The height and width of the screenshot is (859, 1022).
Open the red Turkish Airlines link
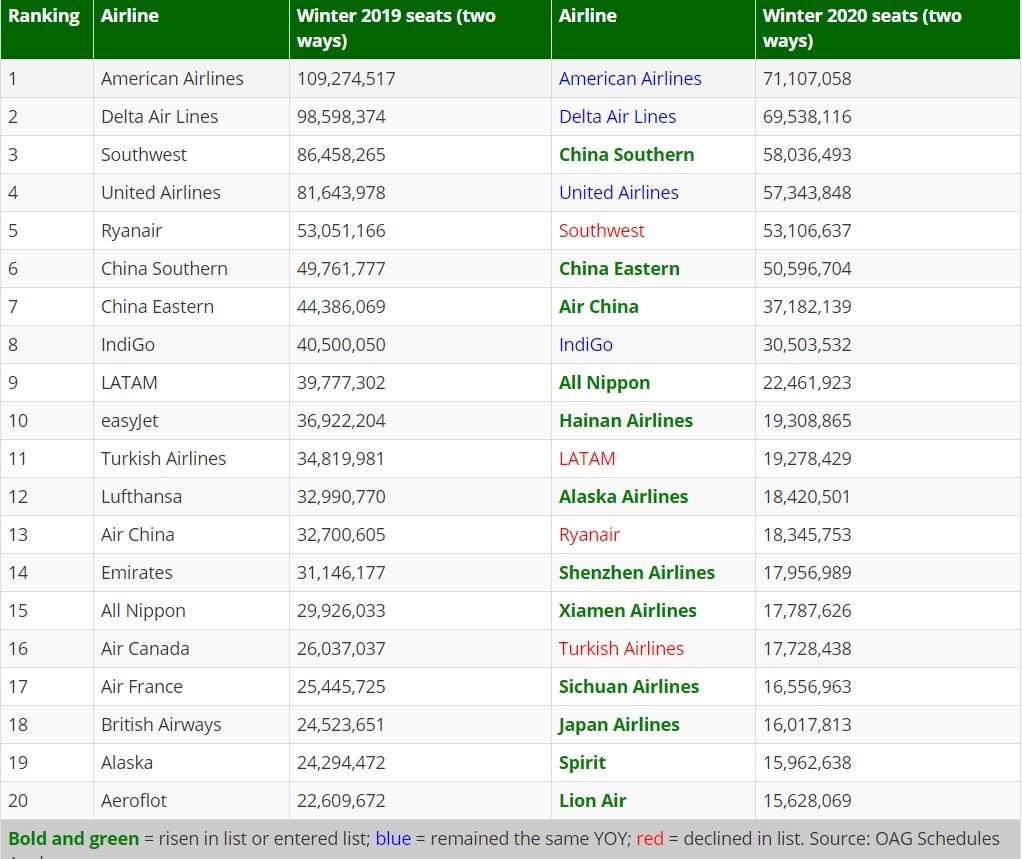coord(621,649)
